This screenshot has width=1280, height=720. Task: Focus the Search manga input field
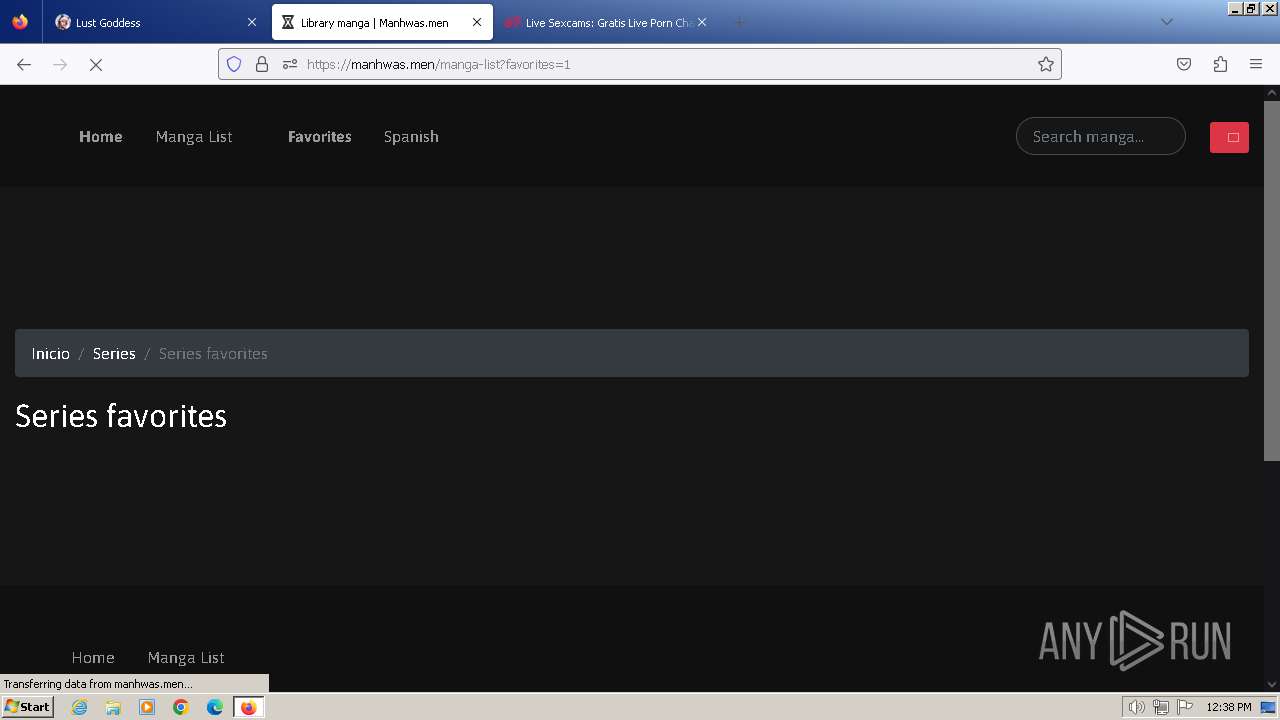tap(1101, 137)
